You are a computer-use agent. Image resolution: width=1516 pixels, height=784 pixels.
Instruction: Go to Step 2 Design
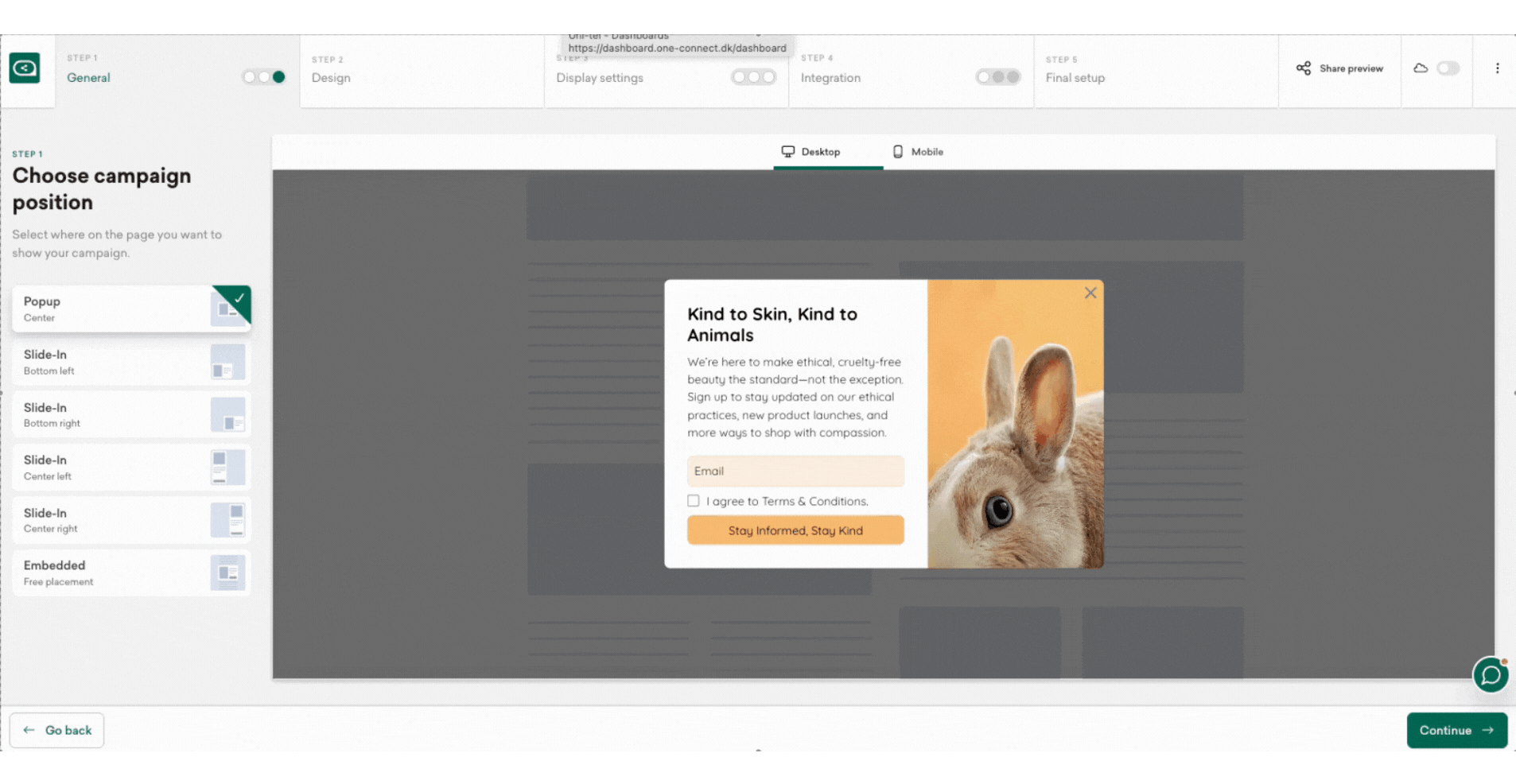[x=332, y=78]
